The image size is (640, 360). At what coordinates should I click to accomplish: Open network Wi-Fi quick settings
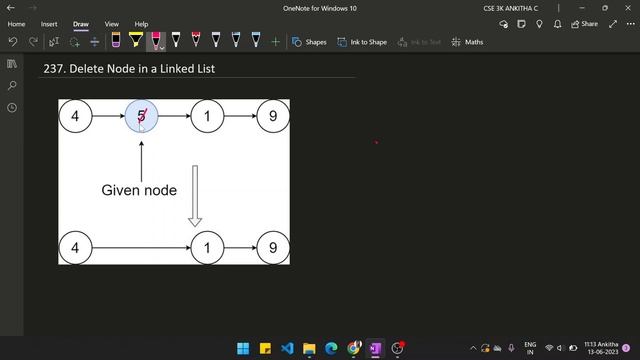(549, 348)
